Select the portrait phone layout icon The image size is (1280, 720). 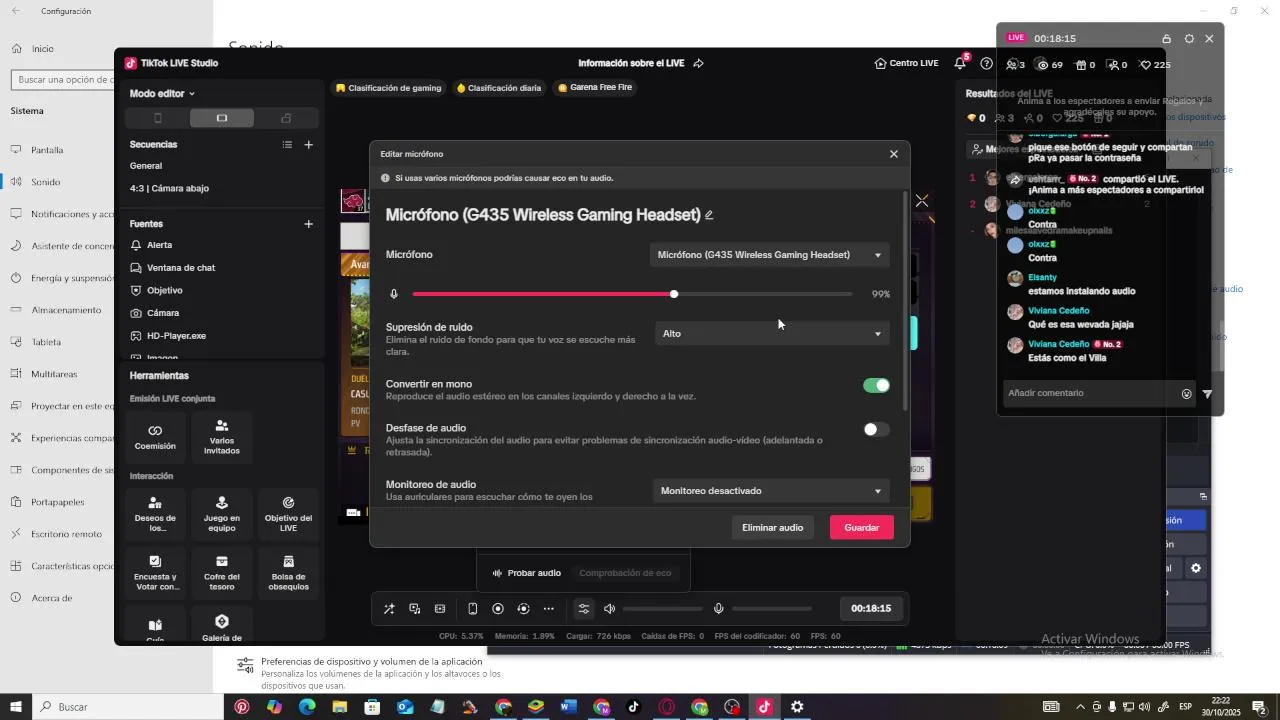click(x=158, y=118)
